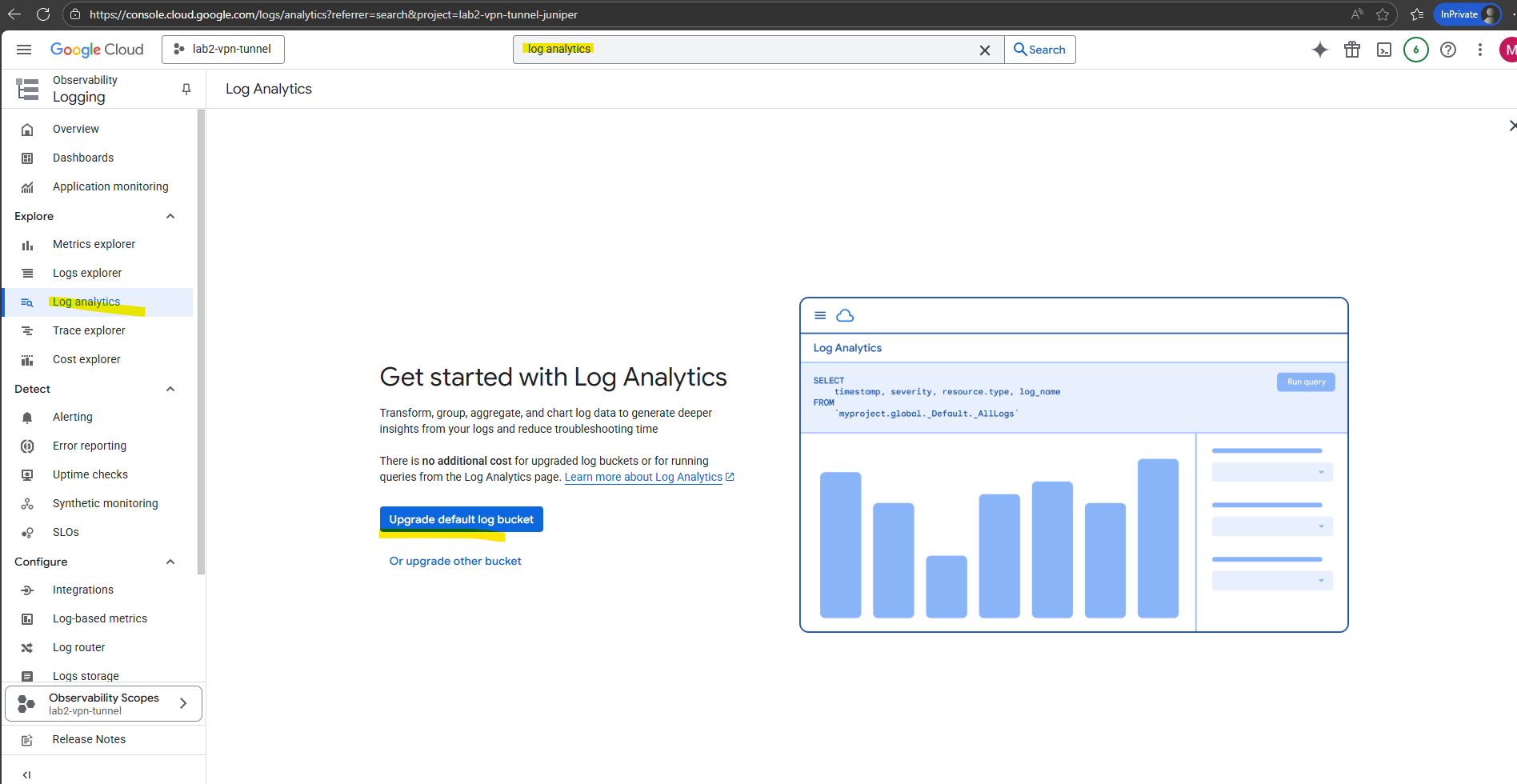Select Log analytics in sidebar
The width and height of the screenshot is (1517, 784).
click(x=98, y=302)
